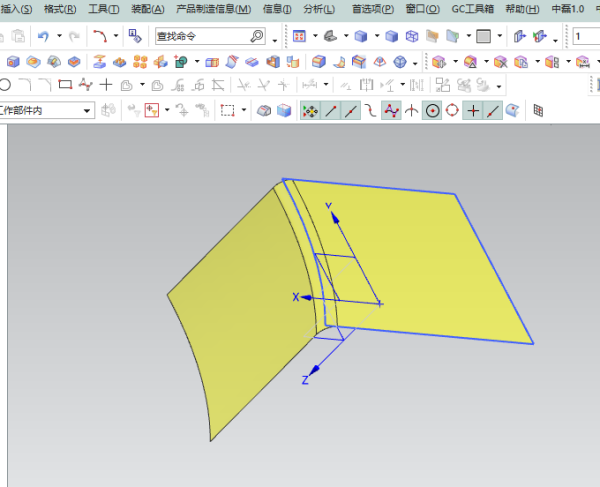The image size is (600, 487).
Task: Click the magnifier icon in command finder
Action: 256,36
